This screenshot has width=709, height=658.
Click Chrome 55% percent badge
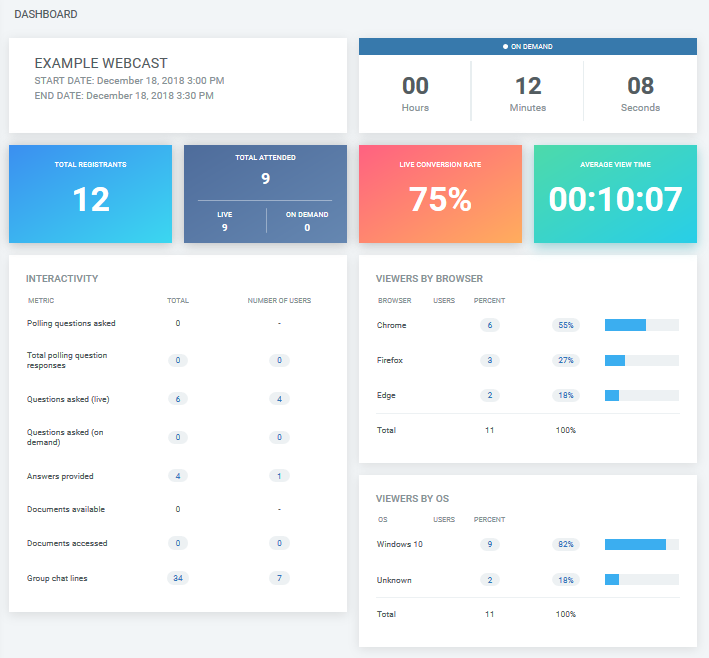pos(566,325)
